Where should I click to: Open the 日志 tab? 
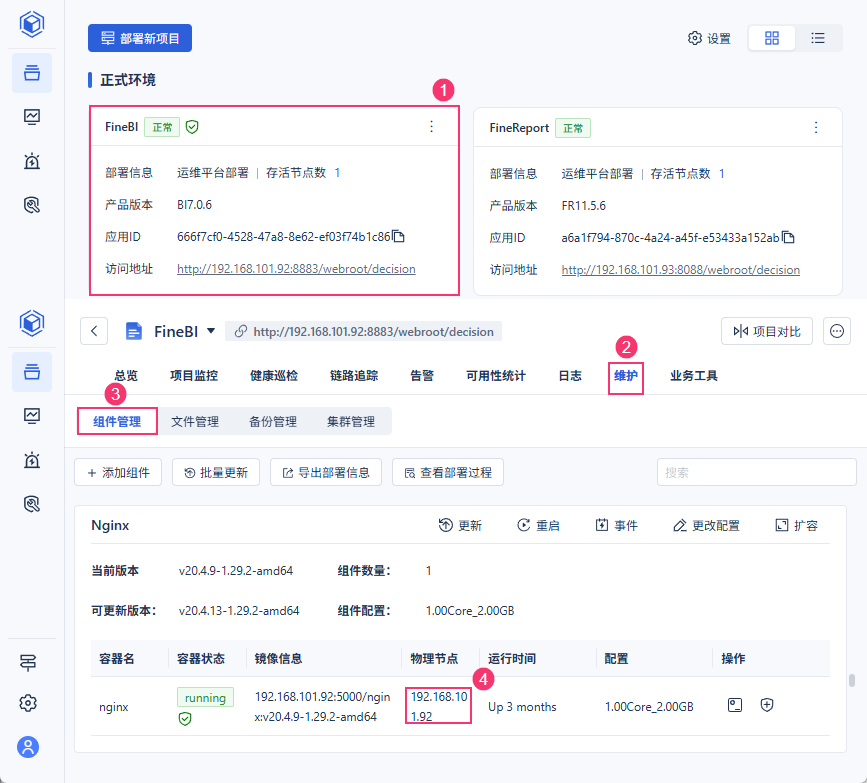[x=570, y=376]
